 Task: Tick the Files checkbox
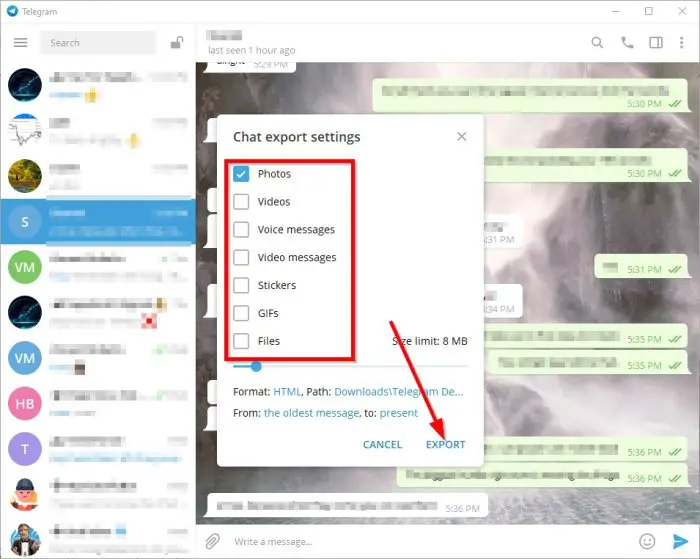point(241,341)
